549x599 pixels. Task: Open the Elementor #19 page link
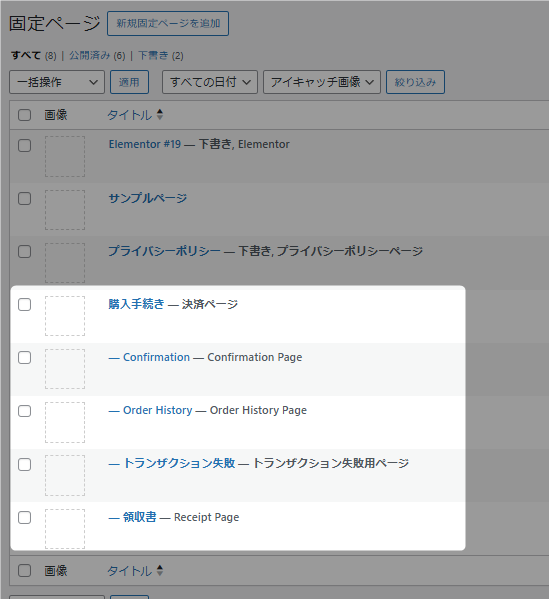click(x=145, y=144)
